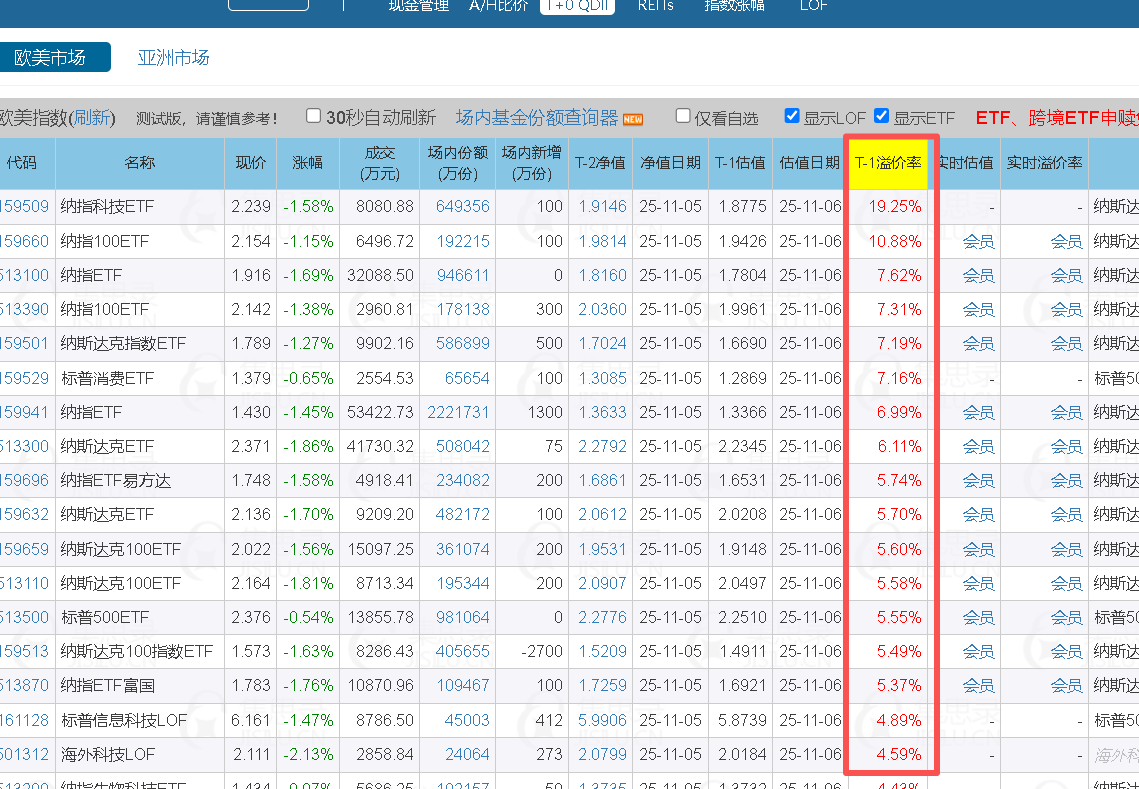Sort table by 涨幅 column header
1139x789 pixels.
point(307,162)
